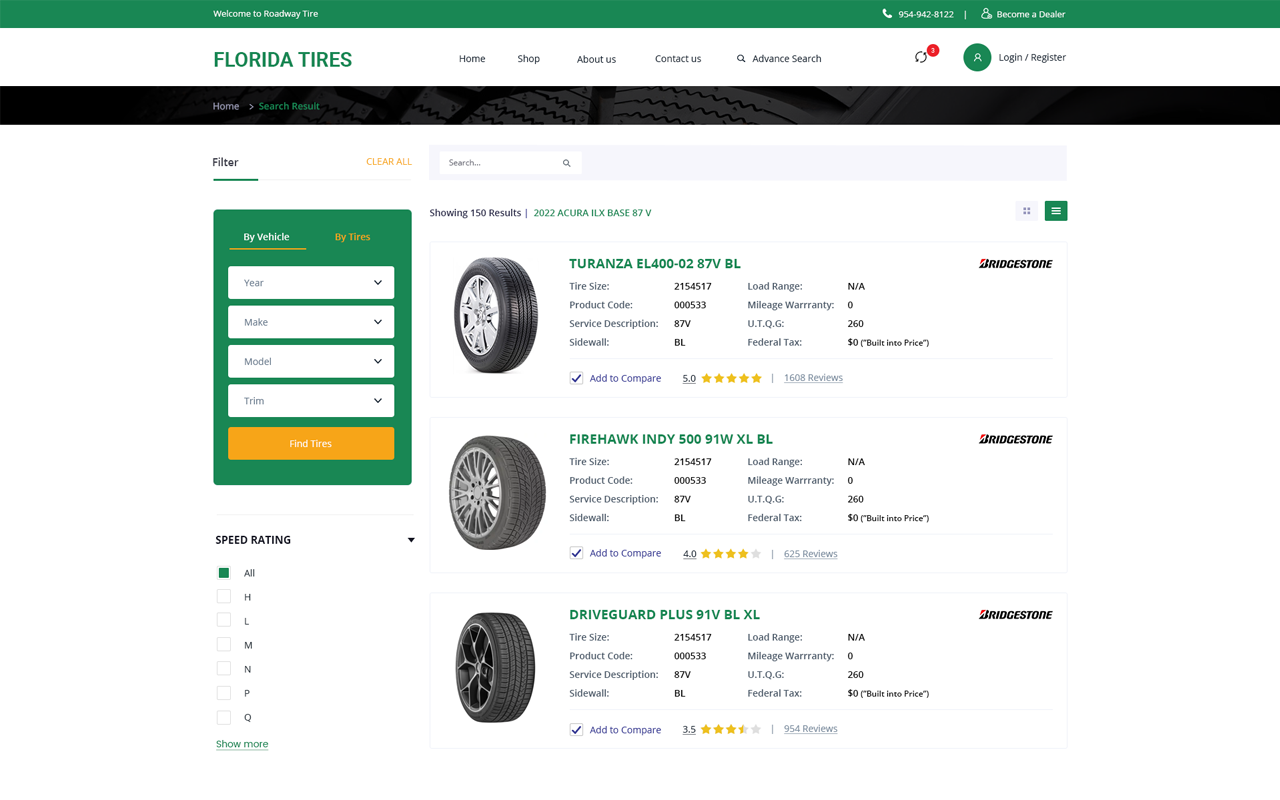Expand the Make dropdown
Screen dimensions: 1280x800
tap(311, 322)
